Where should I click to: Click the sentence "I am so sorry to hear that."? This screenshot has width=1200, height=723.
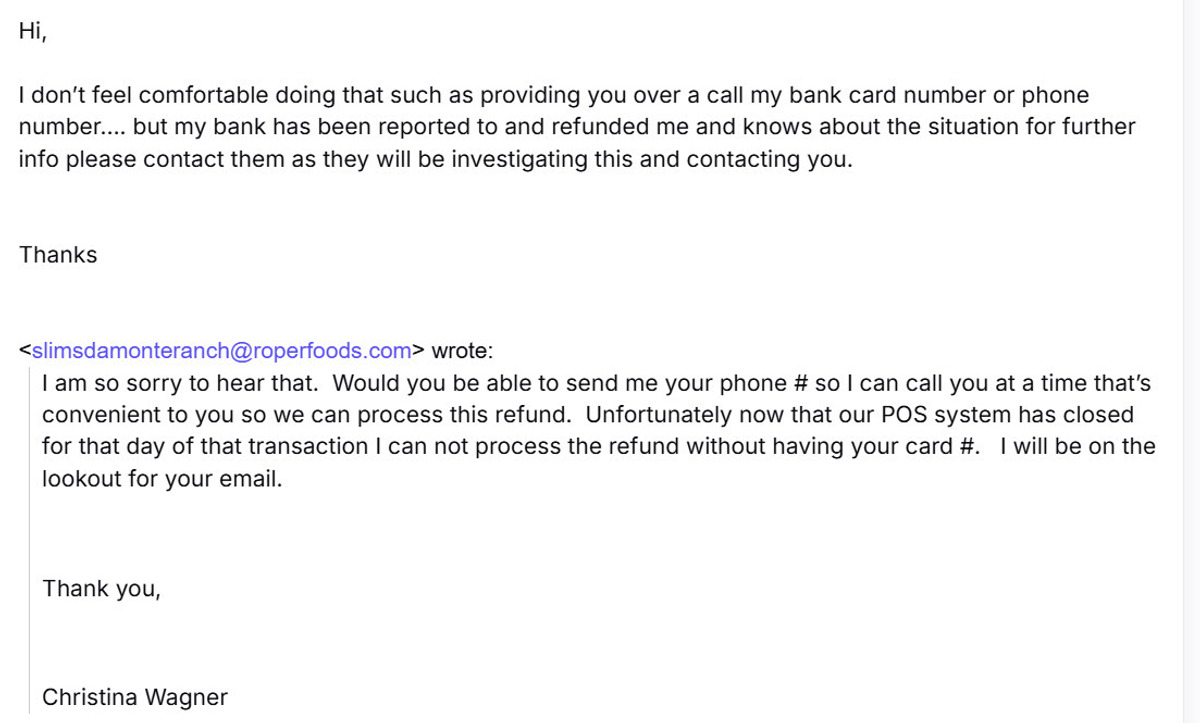[180, 383]
